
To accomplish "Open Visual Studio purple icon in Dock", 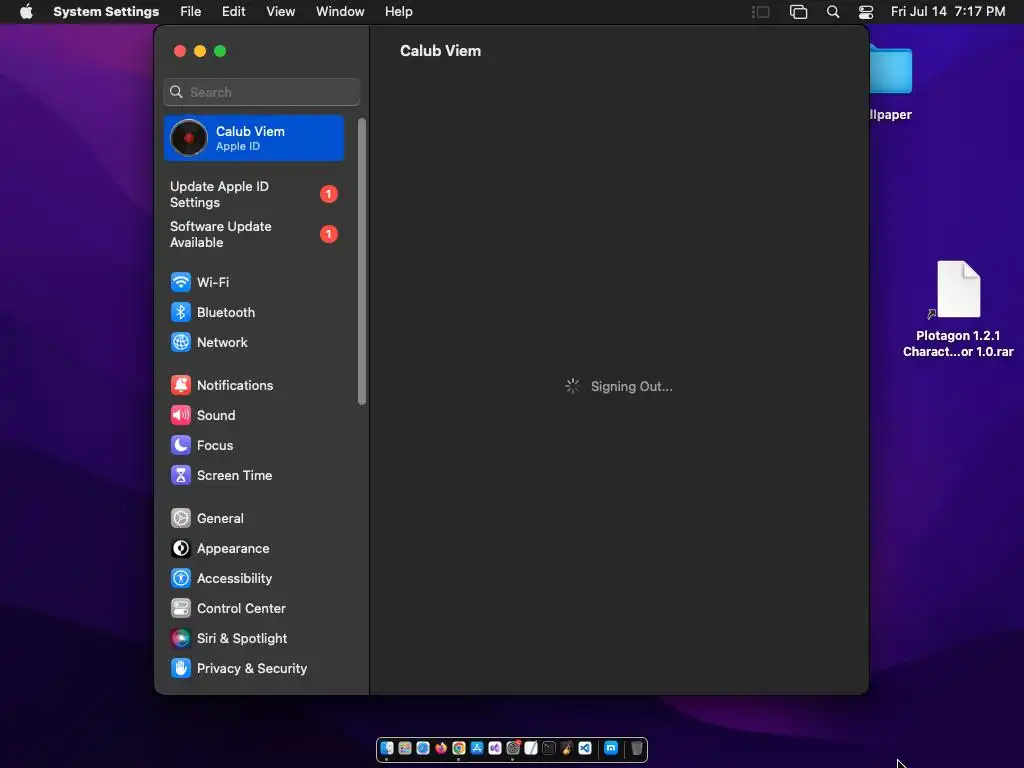I will pos(495,748).
